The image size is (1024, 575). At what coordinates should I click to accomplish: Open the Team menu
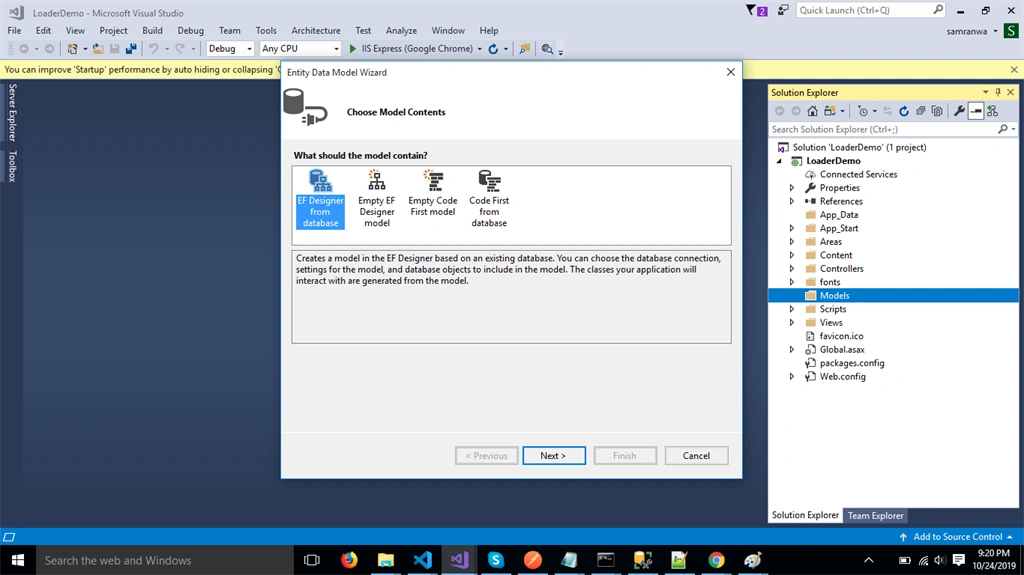[229, 31]
